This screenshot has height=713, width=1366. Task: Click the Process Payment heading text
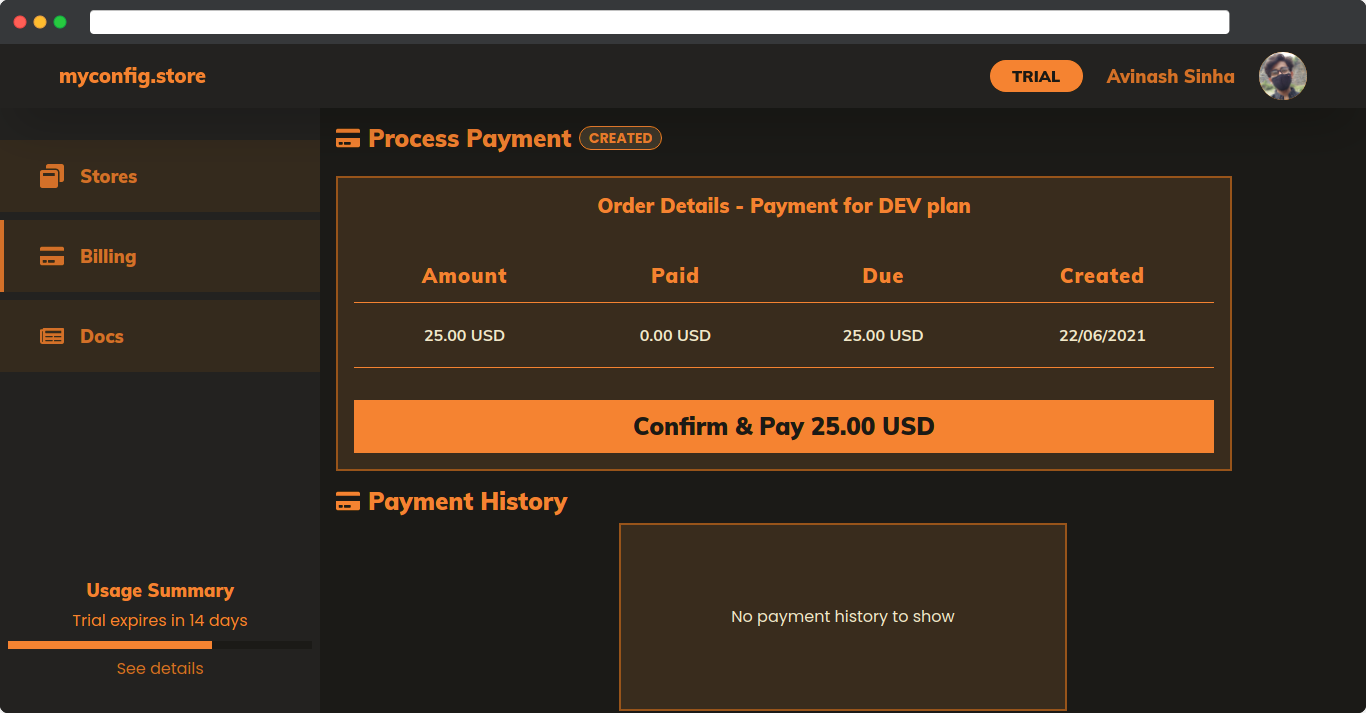point(470,139)
